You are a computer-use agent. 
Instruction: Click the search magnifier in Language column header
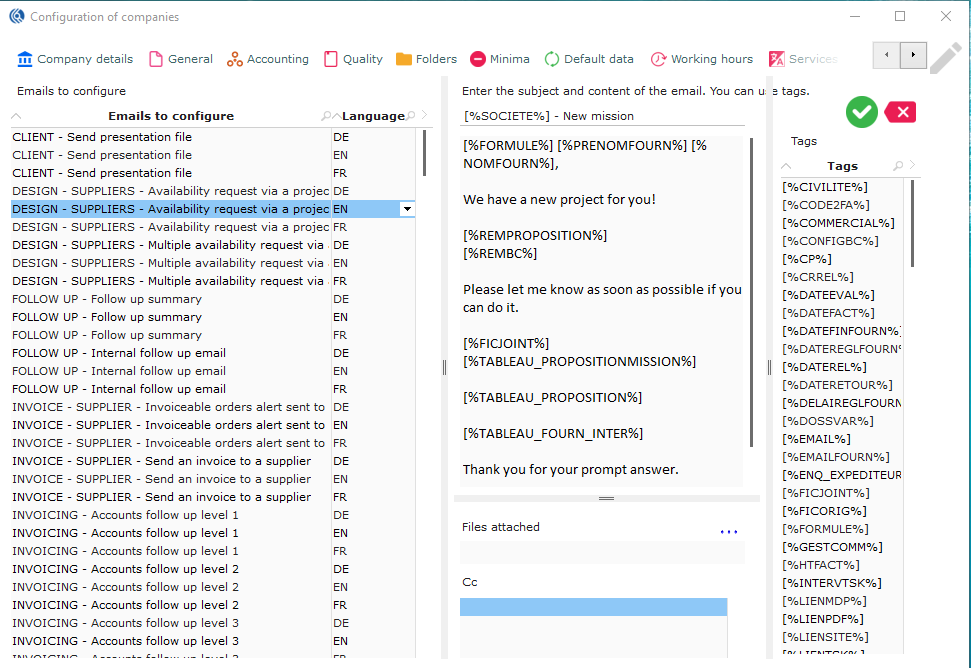click(411, 116)
